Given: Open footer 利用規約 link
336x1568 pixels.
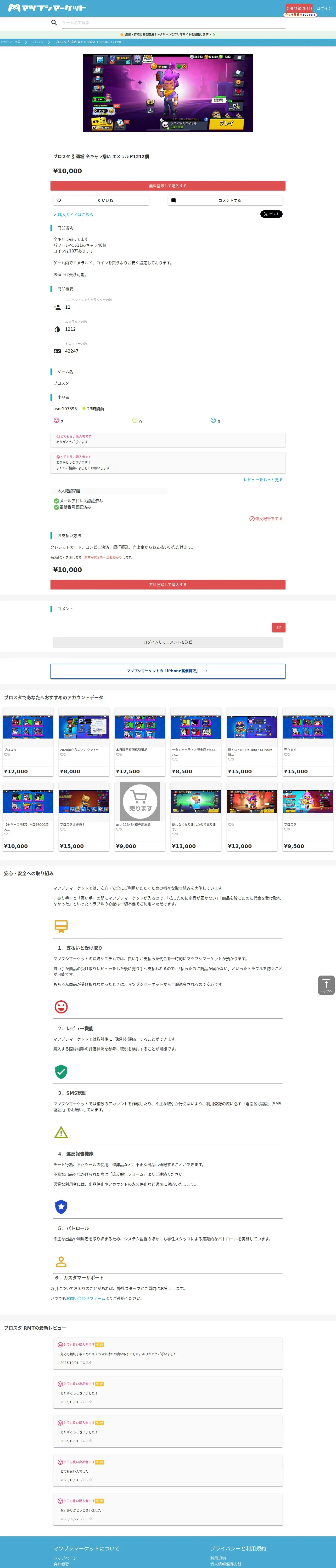Looking at the screenshot, I should point(218,1558).
